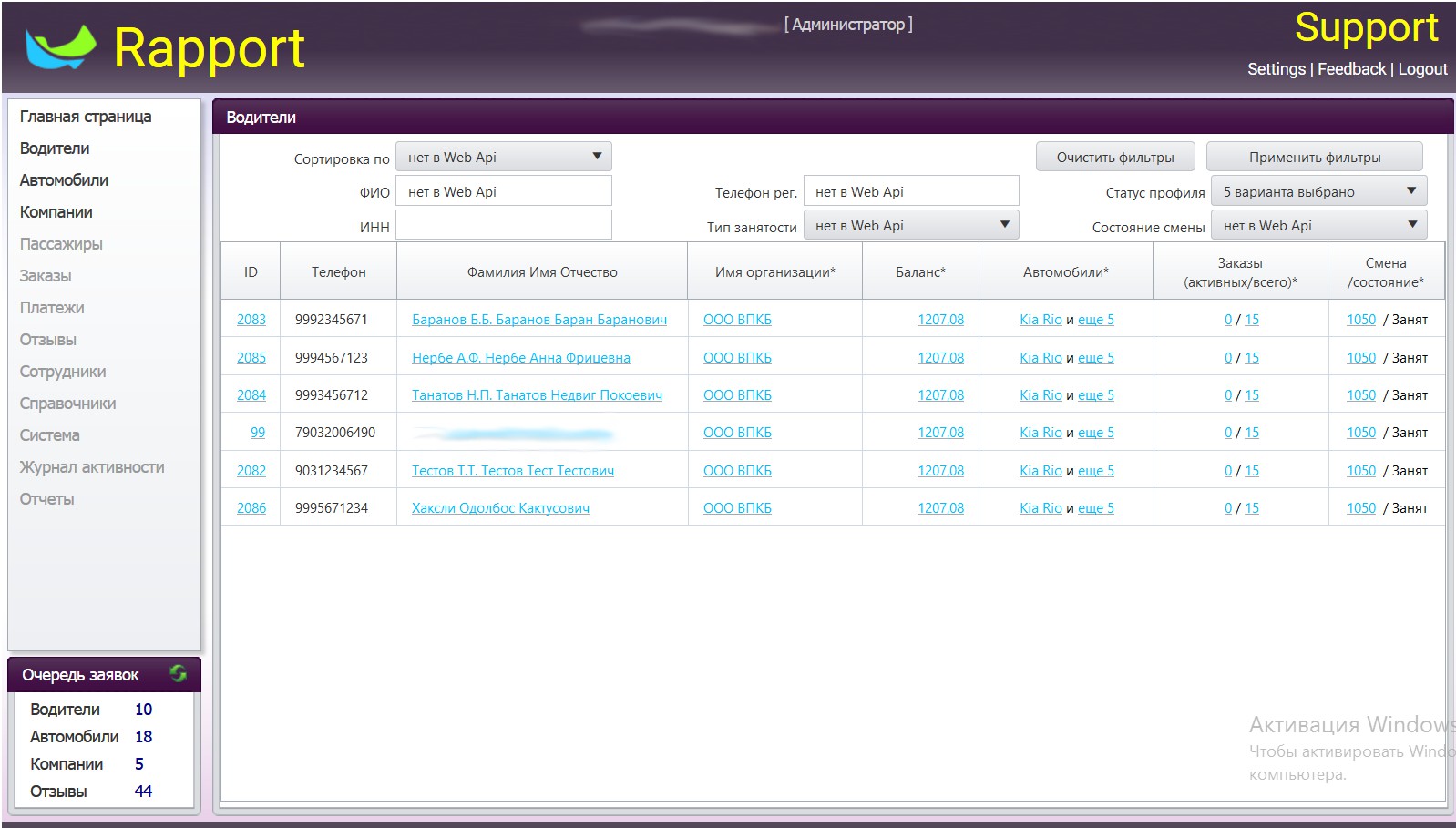The image size is (1456, 828).
Task: Click the Очистить фильтры button
Action: pyautogui.click(x=1115, y=157)
